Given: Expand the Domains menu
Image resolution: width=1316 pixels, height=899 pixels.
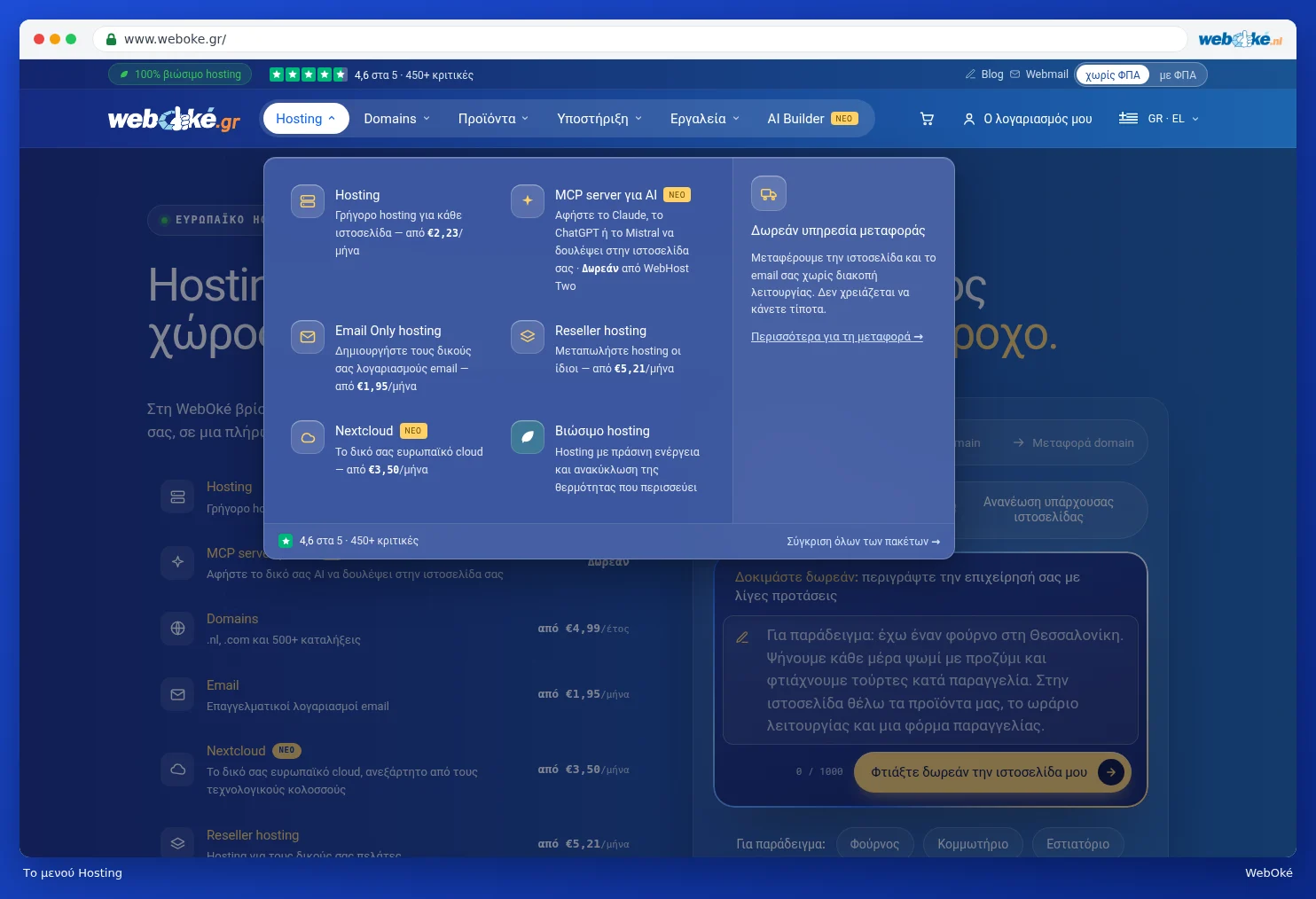Looking at the screenshot, I should point(396,119).
